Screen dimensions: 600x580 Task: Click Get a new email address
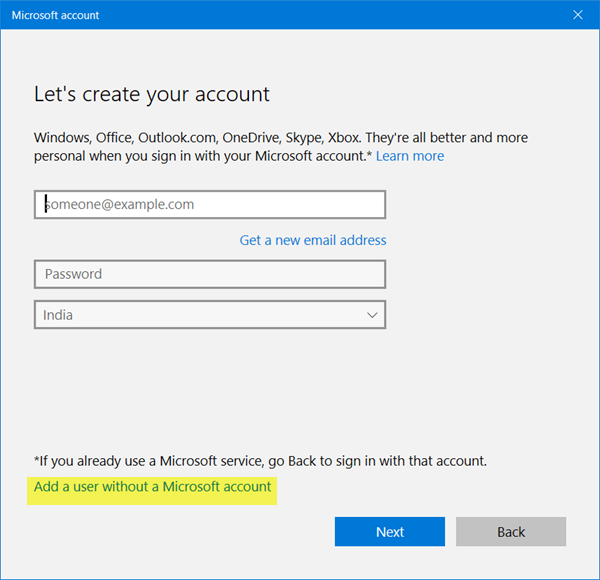click(313, 240)
